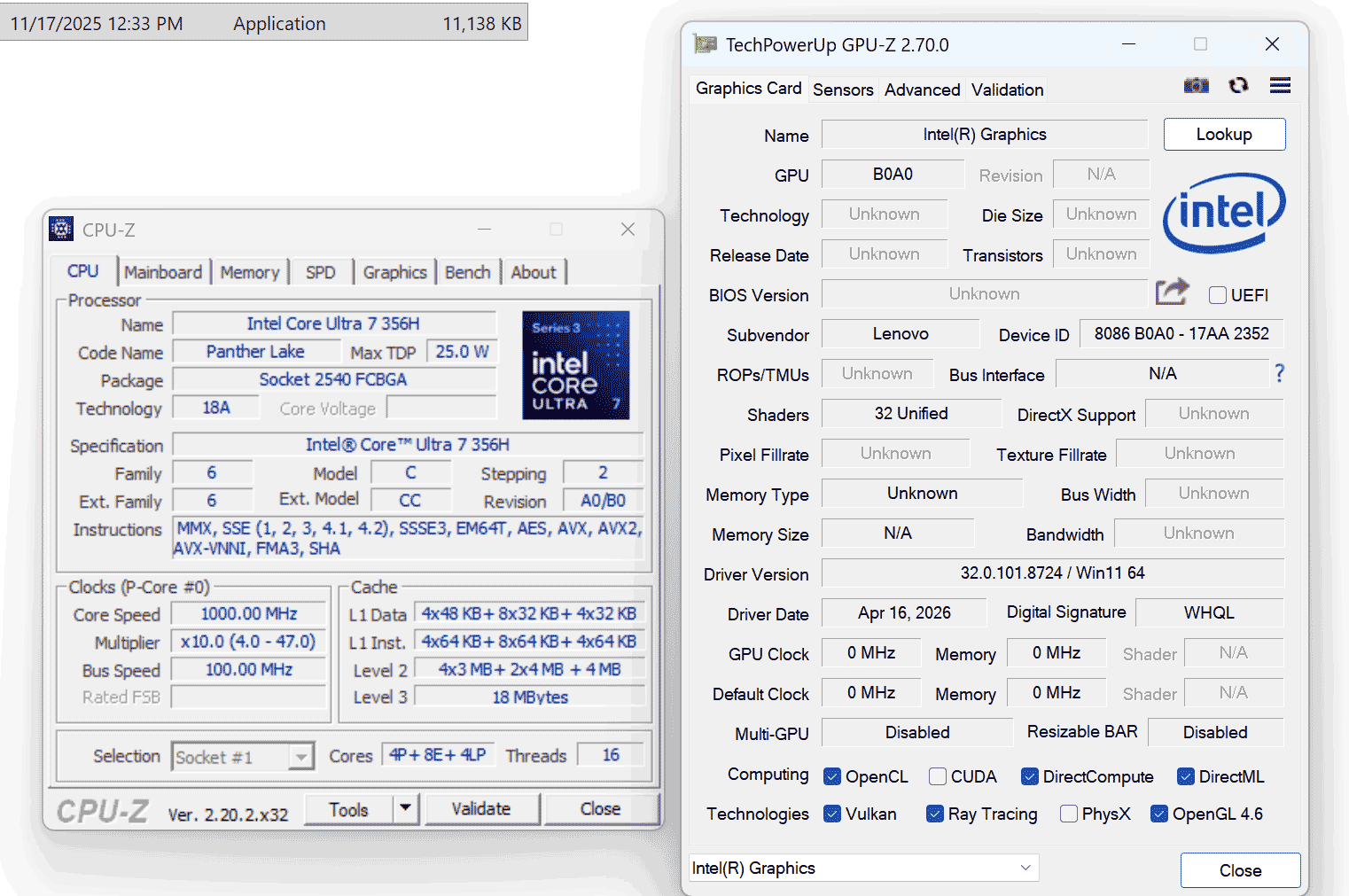This screenshot has height=896, width=1349.
Task: Toggle the DirectCompute checkbox
Action: (x=1030, y=776)
